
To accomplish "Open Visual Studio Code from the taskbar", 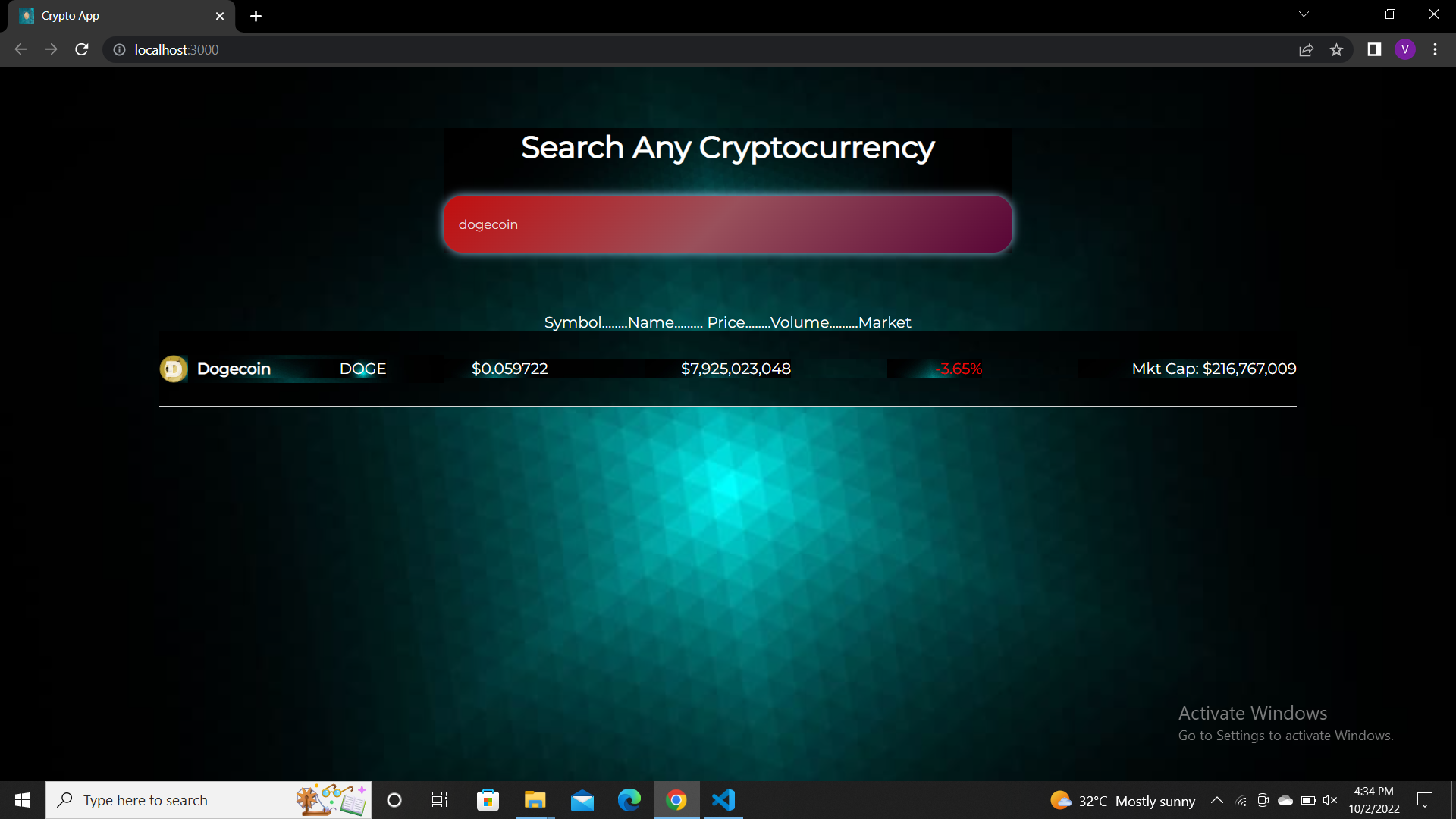I will point(723,800).
